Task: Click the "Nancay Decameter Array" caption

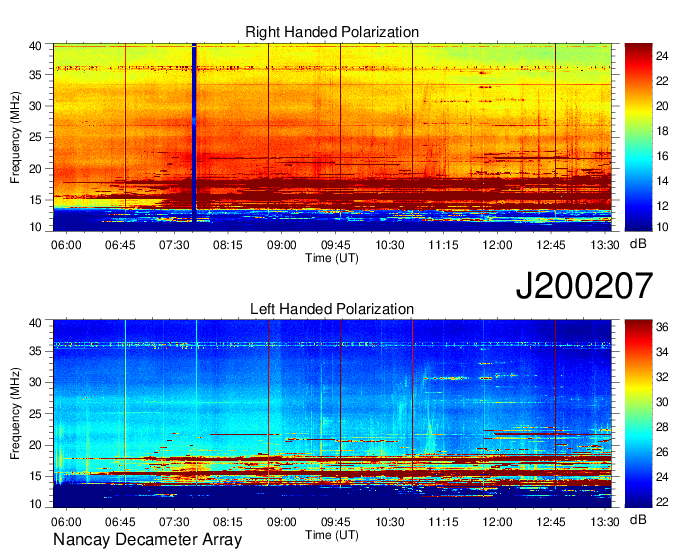Action: [x=147, y=539]
